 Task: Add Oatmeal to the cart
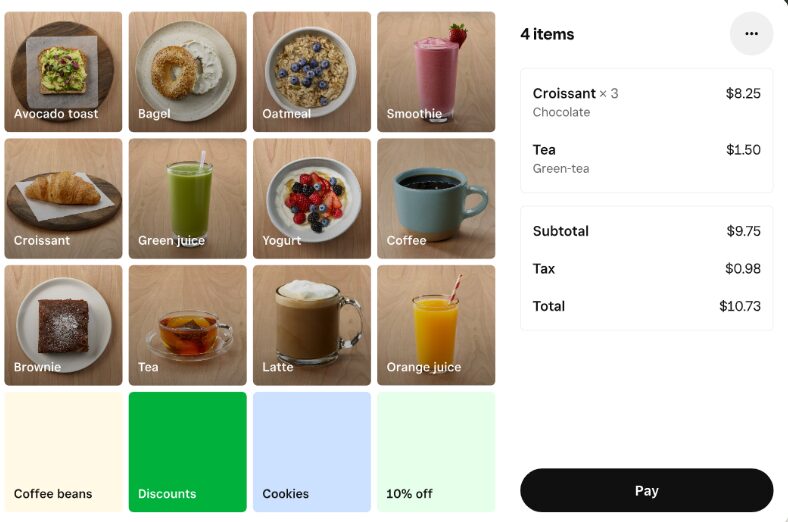tap(312, 72)
